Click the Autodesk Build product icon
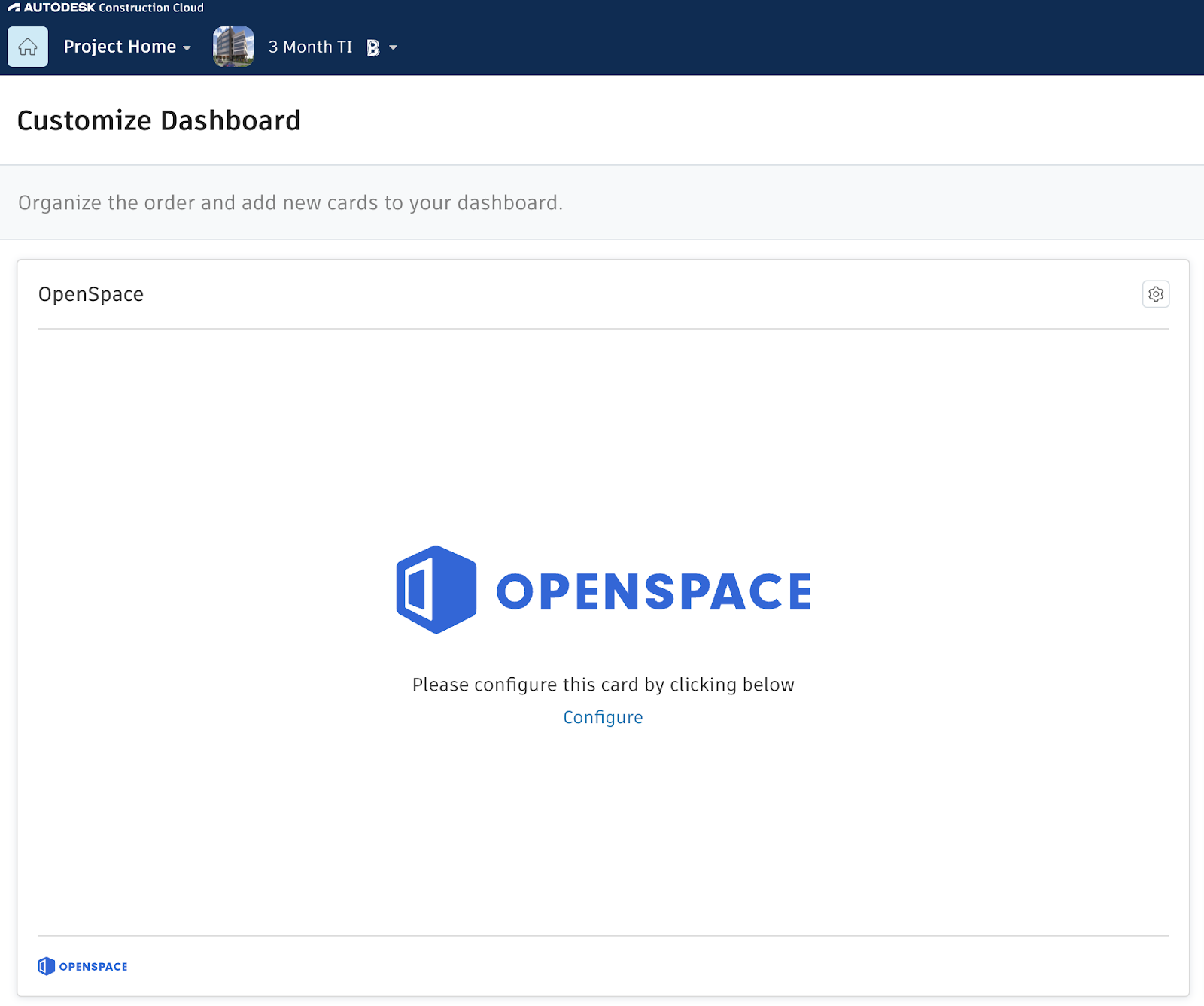The image size is (1204, 1006). click(x=372, y=47)
